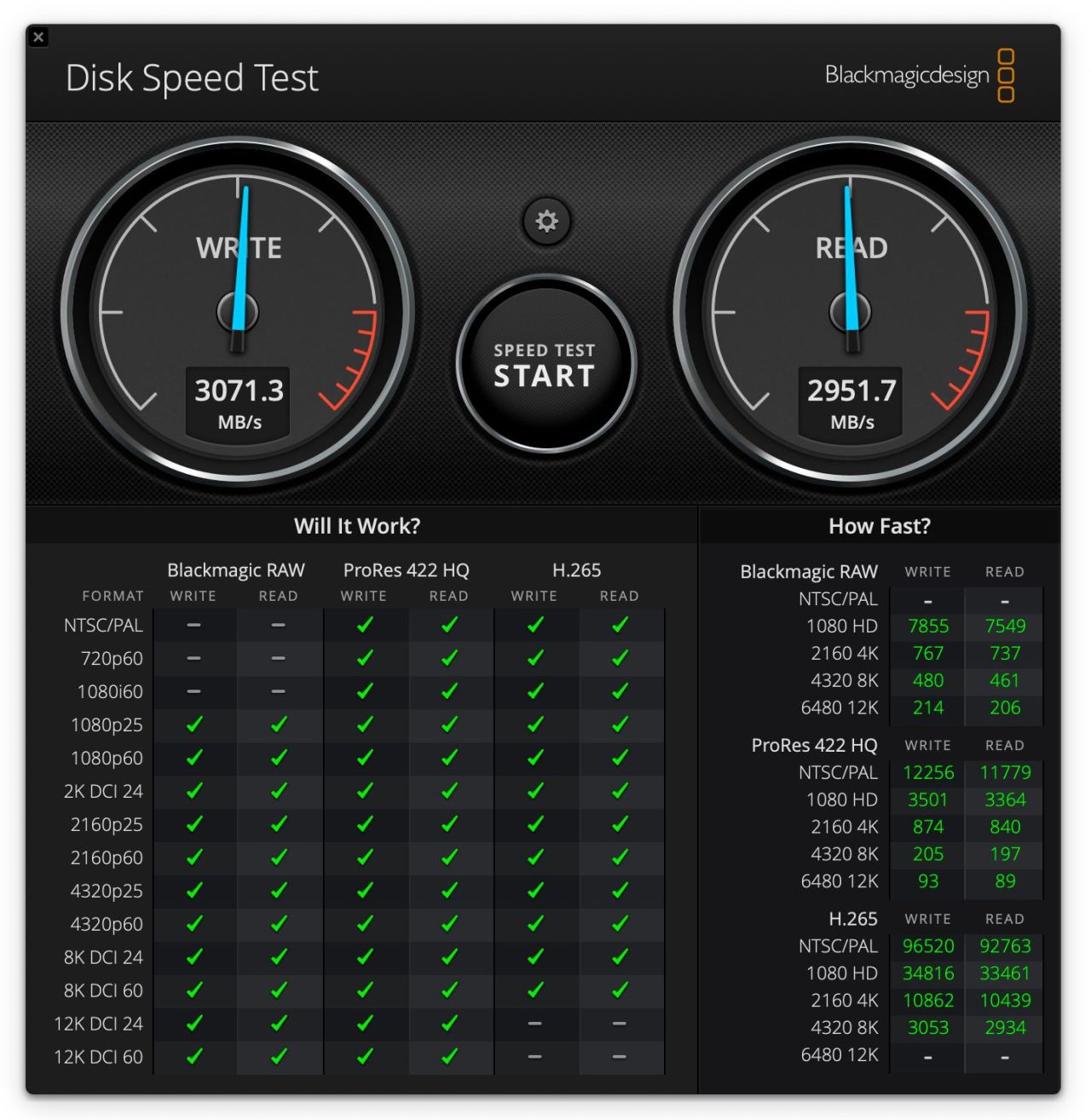
Task: Click the ProRes 422 HQ 1080 HD write value 3501
Action: (x=928, y=800)
